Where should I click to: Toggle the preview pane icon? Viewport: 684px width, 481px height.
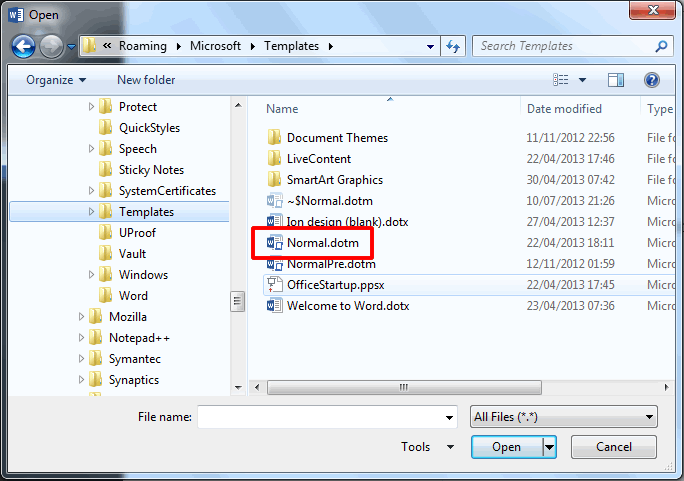616,80
